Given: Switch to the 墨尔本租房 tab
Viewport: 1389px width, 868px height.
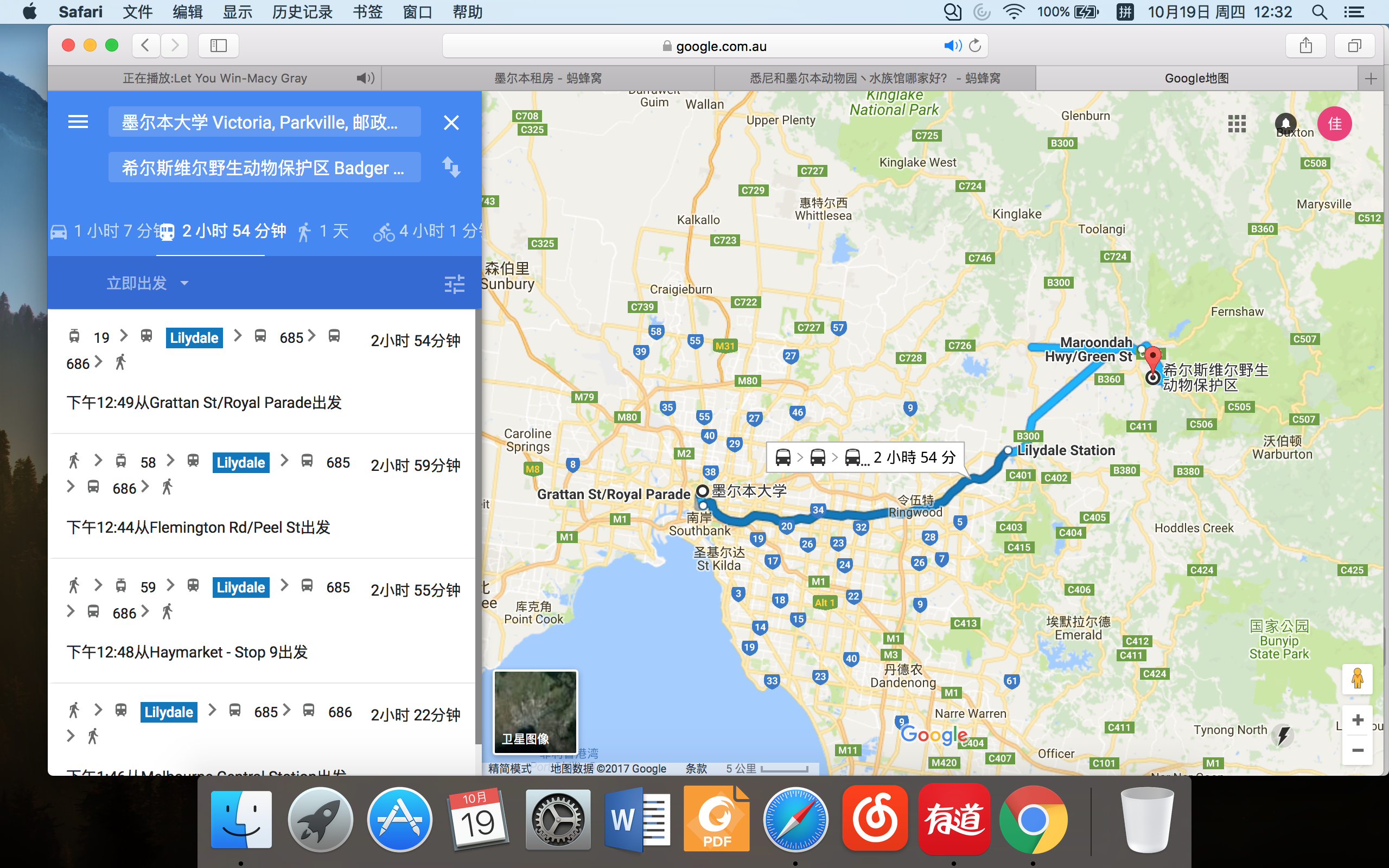Looking at the screenshot, I should click(547, 78).
